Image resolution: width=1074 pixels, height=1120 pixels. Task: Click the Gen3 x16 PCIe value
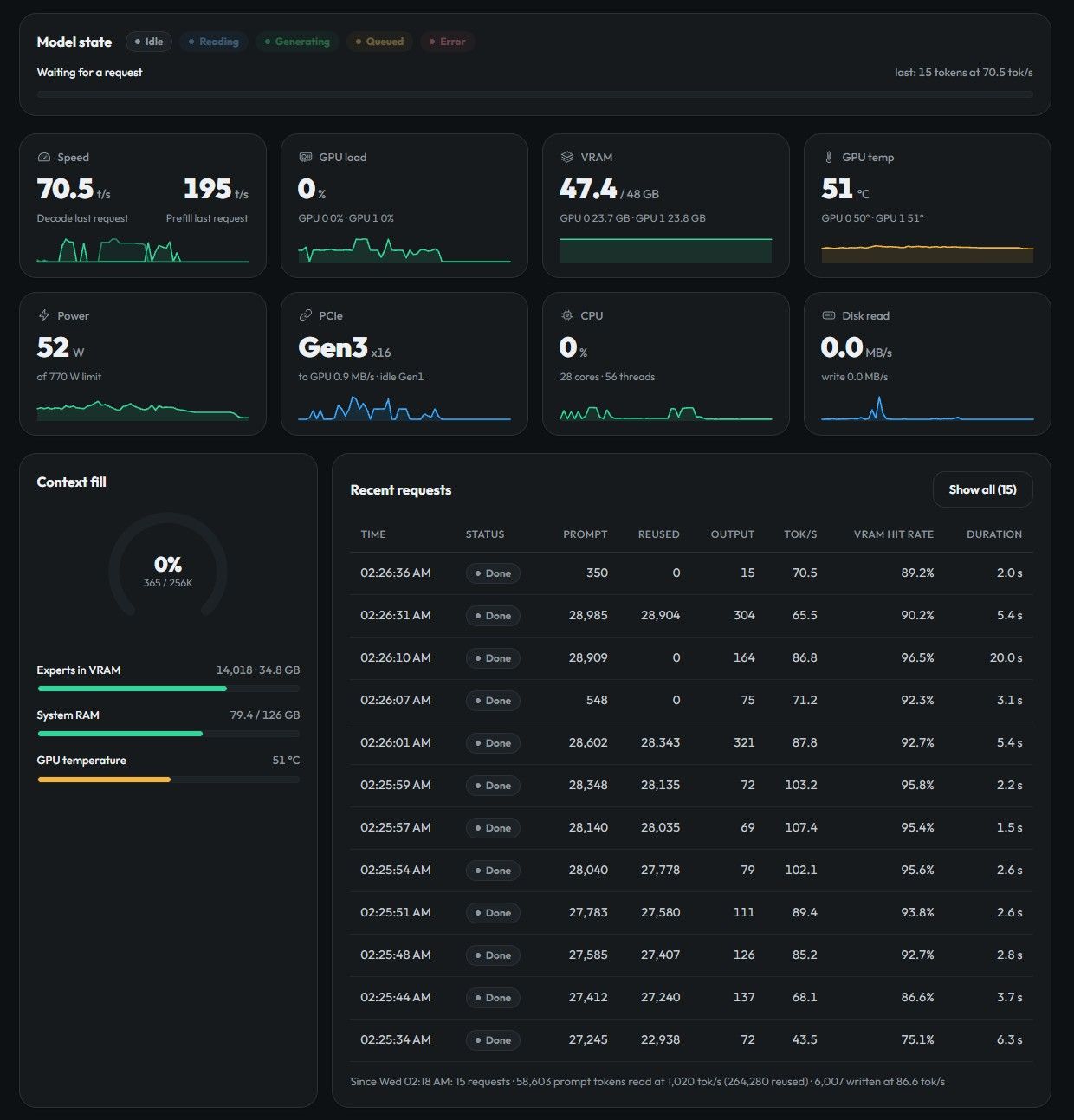[345, 347]
